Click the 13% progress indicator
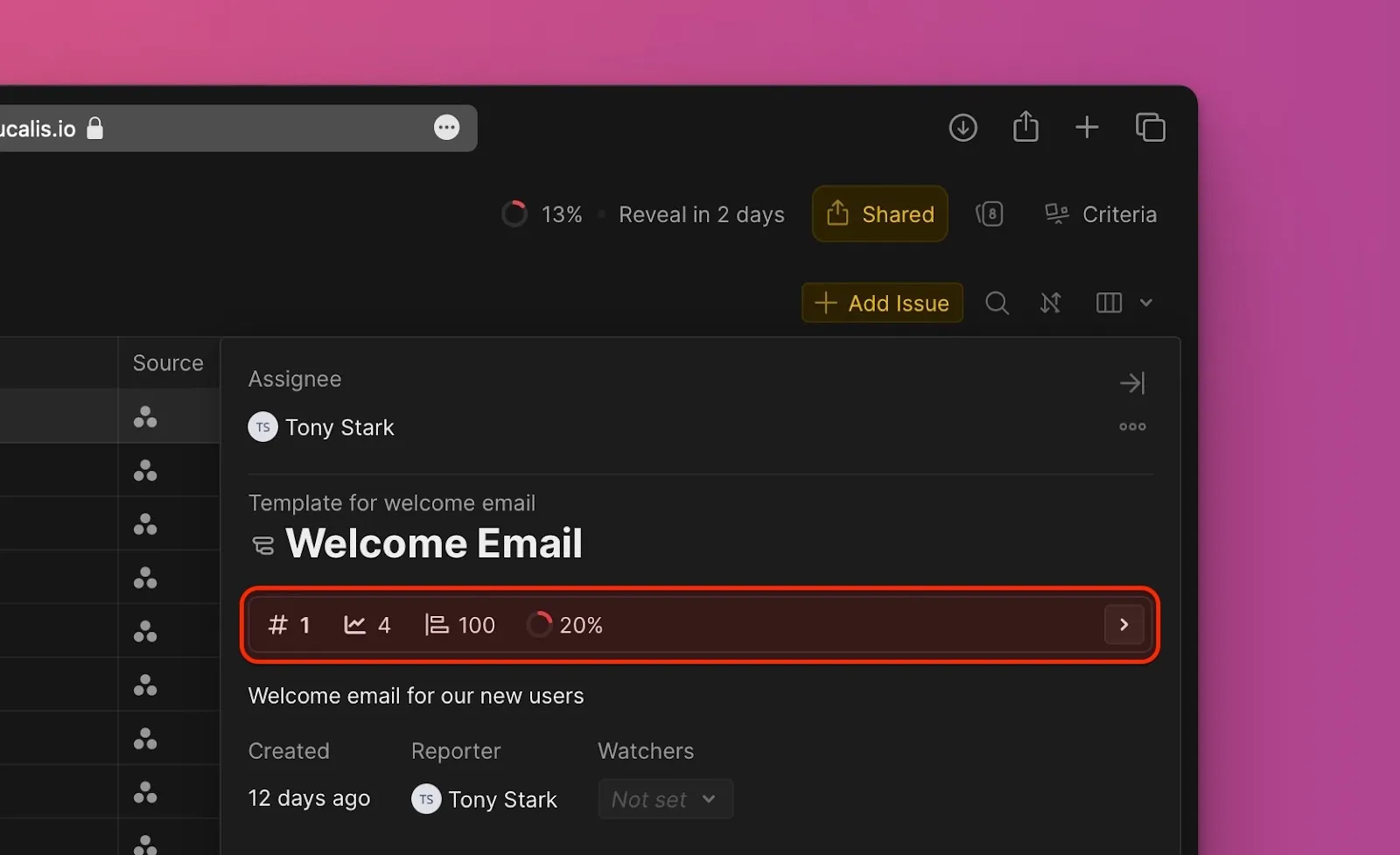Viewport: 1400px width, 855px height. point(542,214)
